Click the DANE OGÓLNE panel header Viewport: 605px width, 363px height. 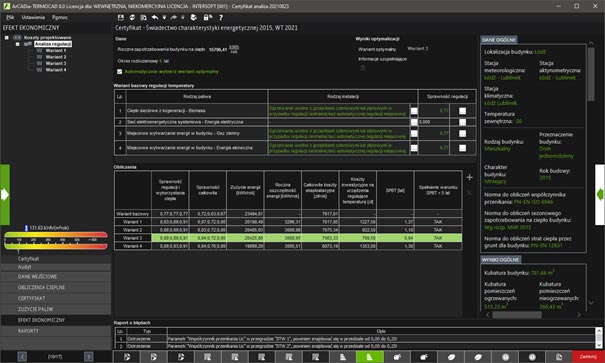click(499, 40)
